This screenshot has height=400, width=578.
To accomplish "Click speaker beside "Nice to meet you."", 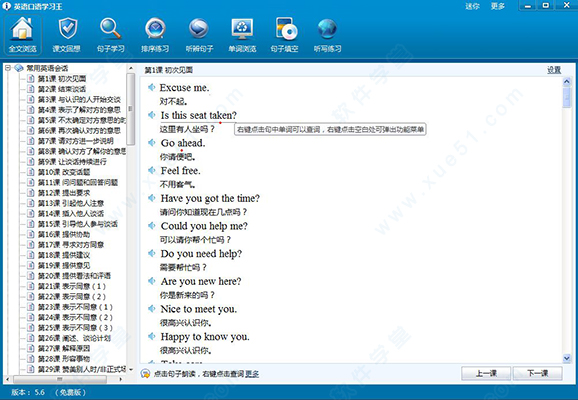I will tap(152, 309).
